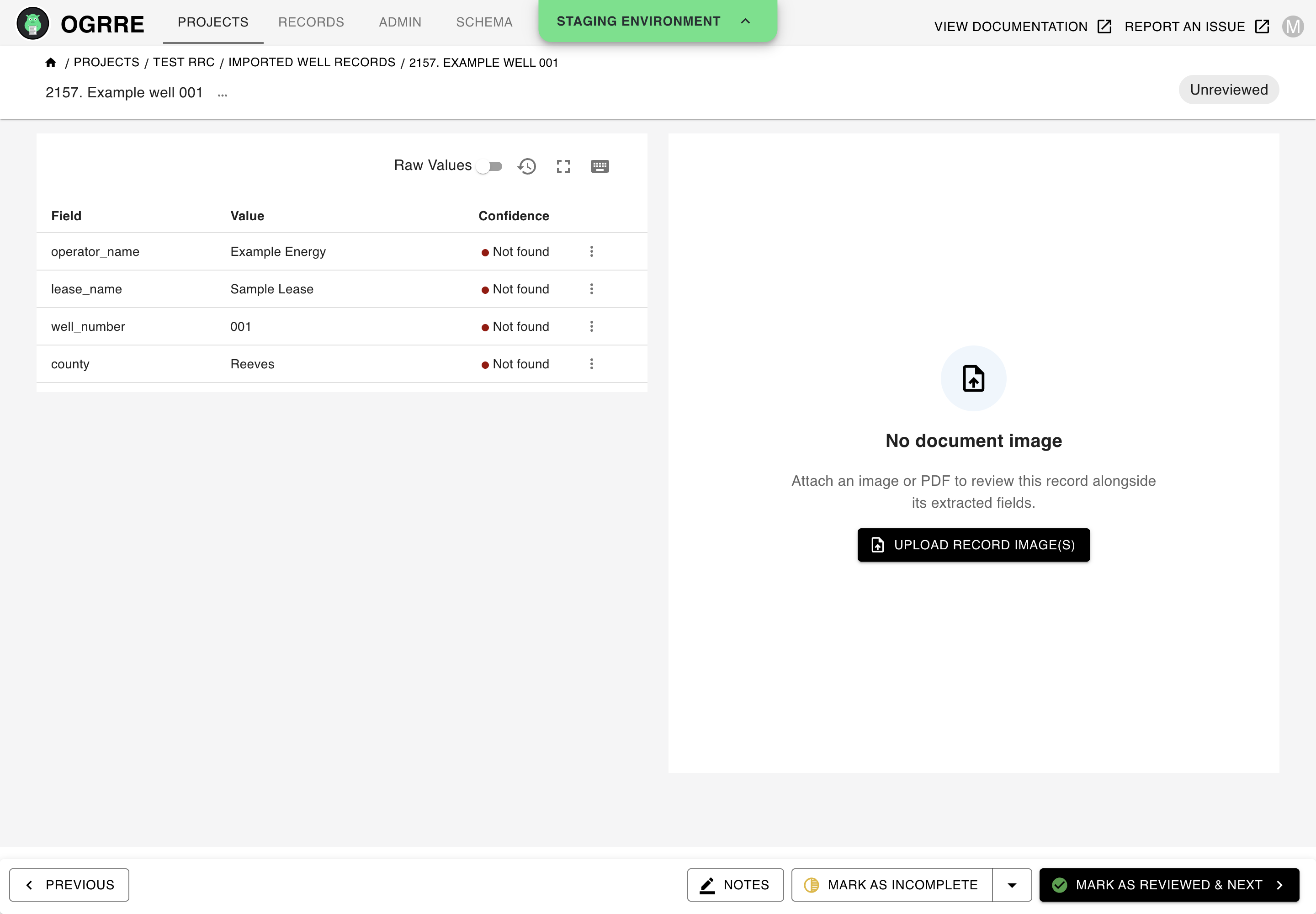
Task: Click Mark as Reviewed & Next
Action: [1169, 885]
